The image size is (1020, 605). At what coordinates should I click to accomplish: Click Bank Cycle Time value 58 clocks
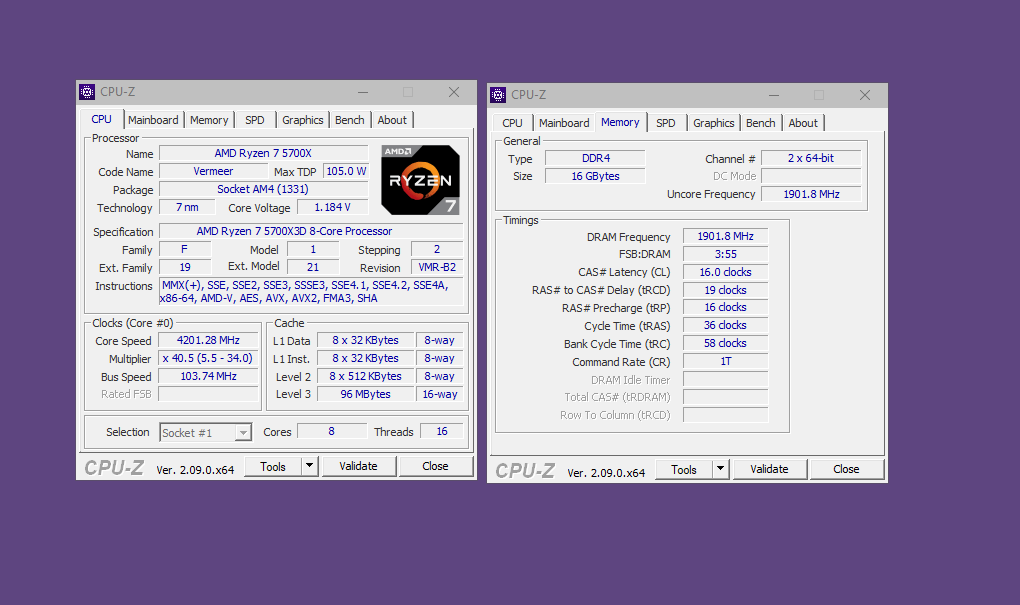coord(725,343)
